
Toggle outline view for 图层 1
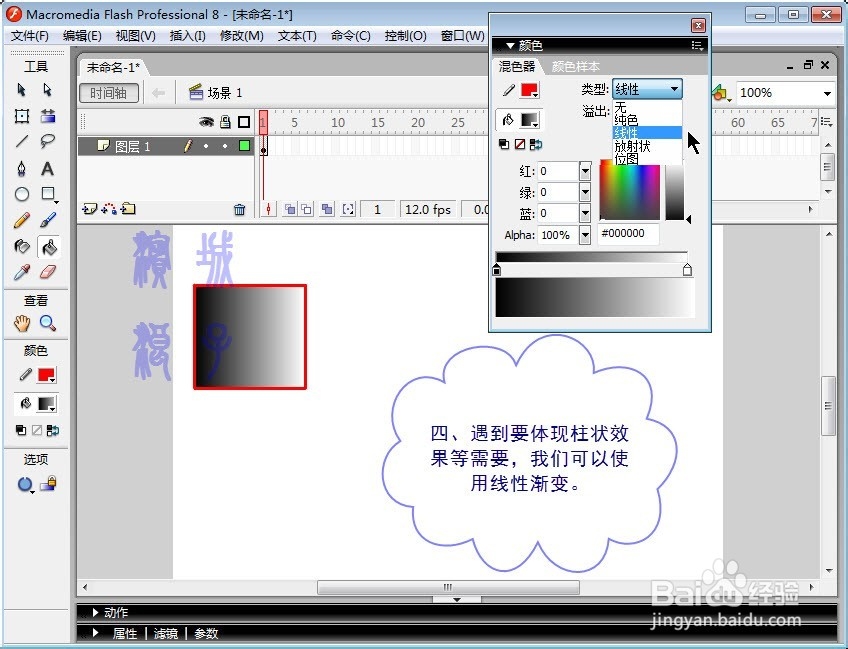pos(245,146)
